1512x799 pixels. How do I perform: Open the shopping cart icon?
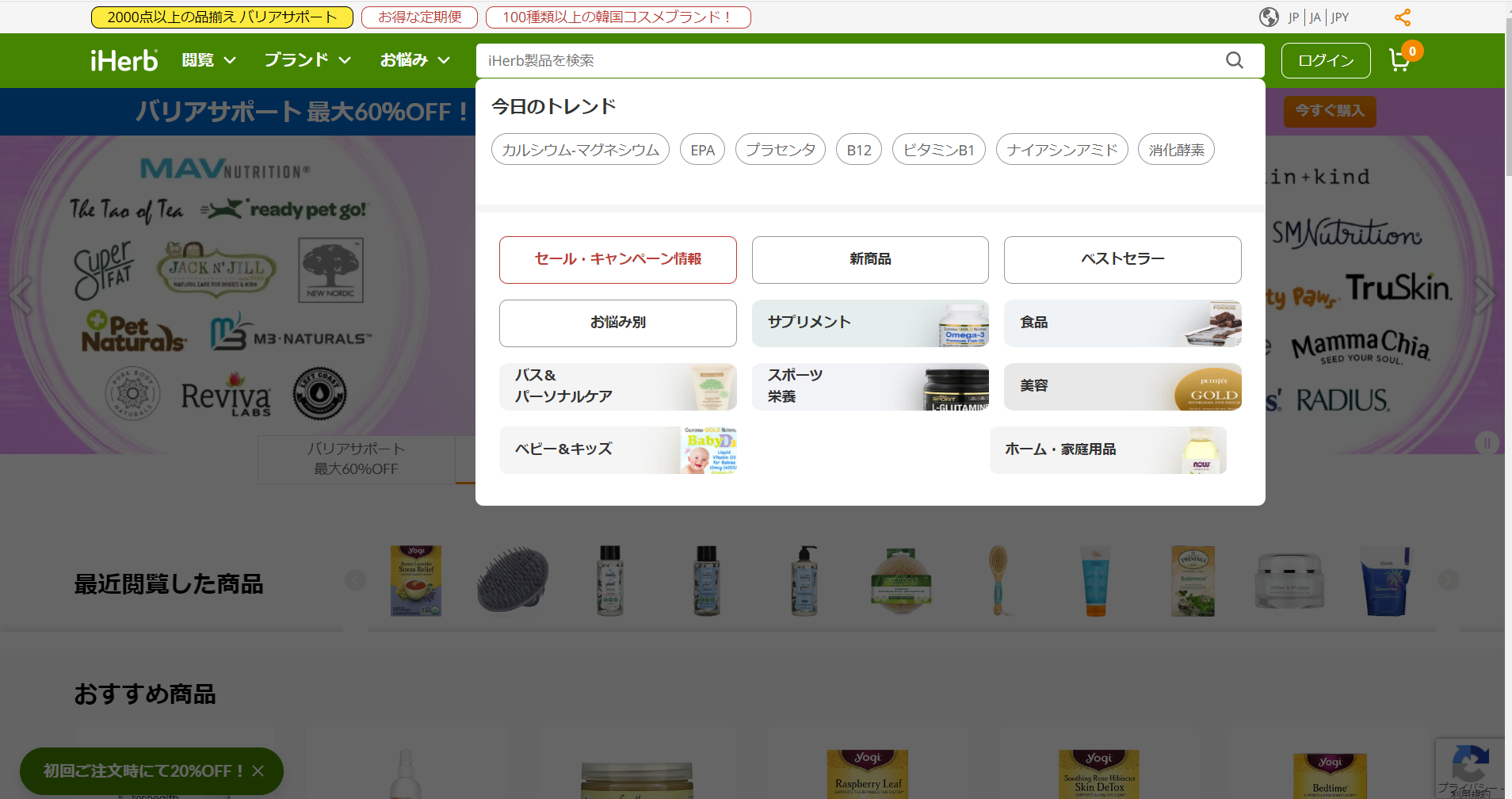[x=1400, y=59]
